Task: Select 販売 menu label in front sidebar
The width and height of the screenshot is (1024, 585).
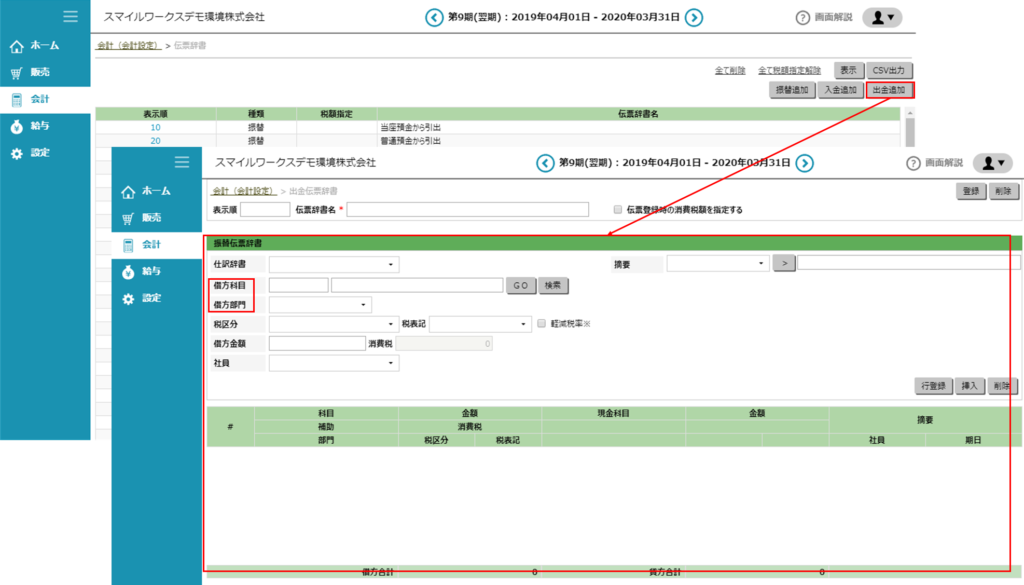Action: (152, 217)
